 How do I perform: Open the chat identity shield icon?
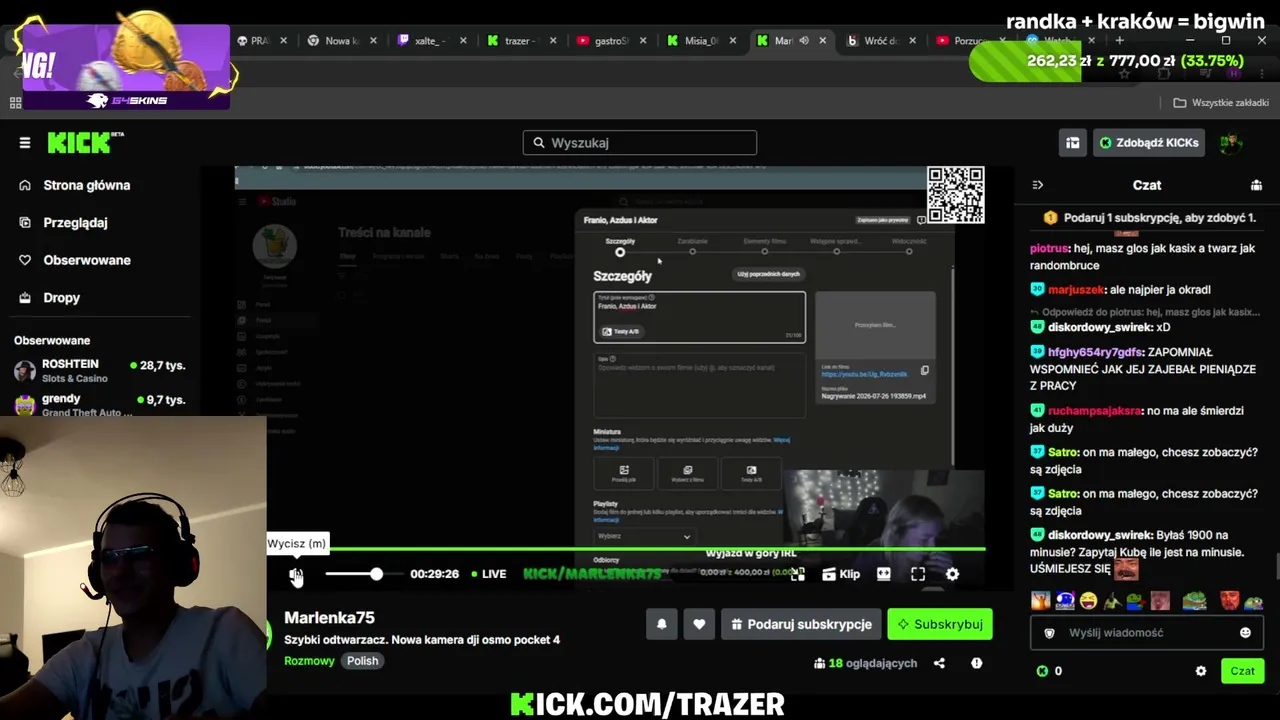coord(1049,633)
